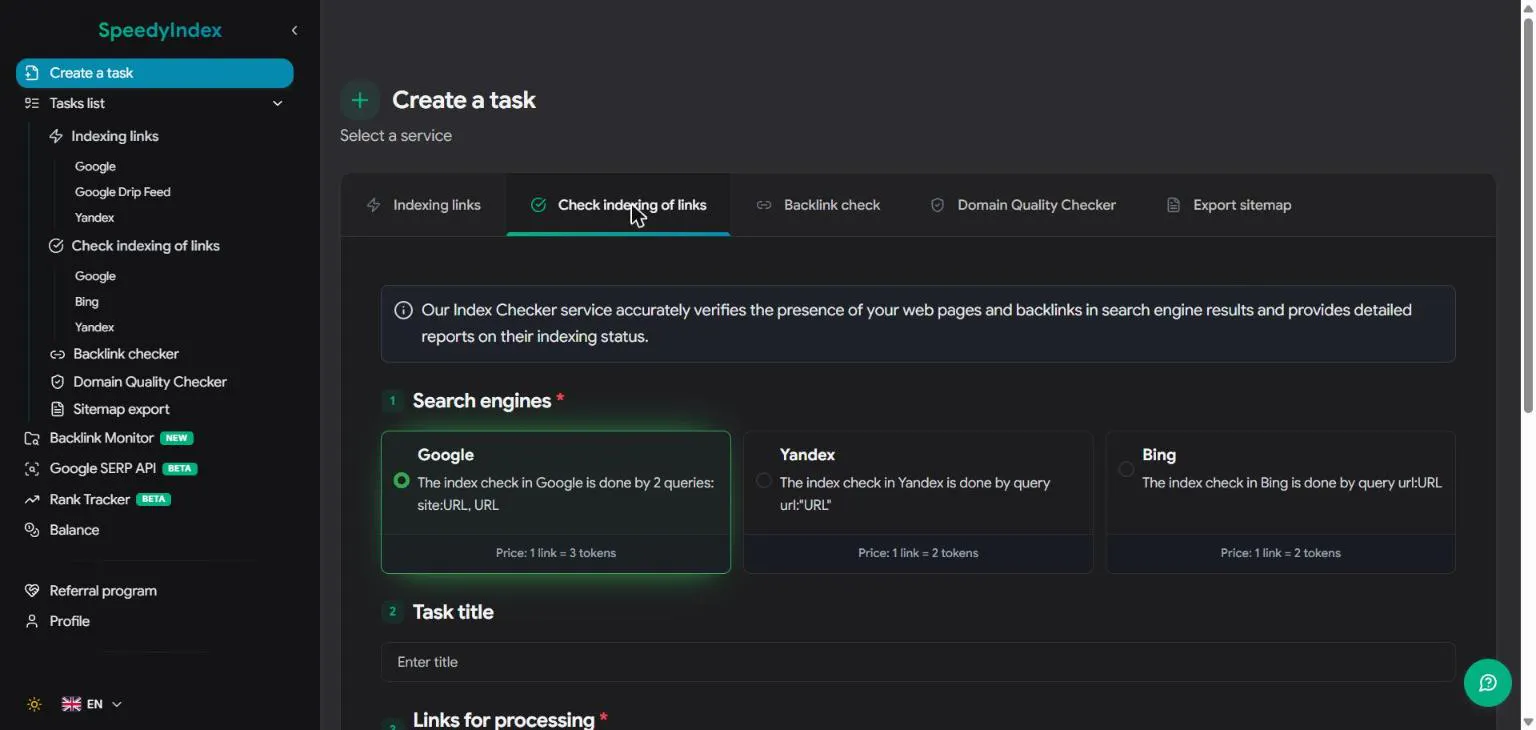The height and width of the screenshot is (730, 1536).
Task: Click the Rank Tracker trend icon
Action: click(x=32, y=499)
